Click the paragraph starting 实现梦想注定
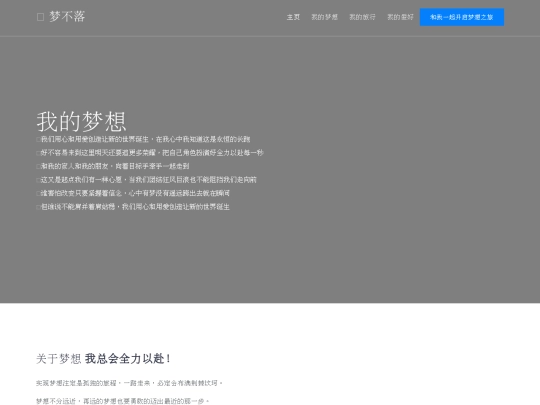This screenshot has height=405, width=540. (x=129, y=383)
